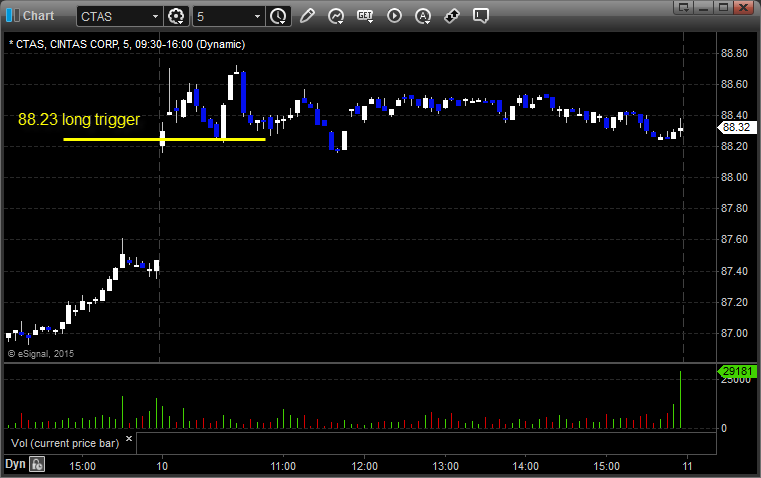Click the 12:00 time axis label
This screenshot has width=761, height=478.
364,466
